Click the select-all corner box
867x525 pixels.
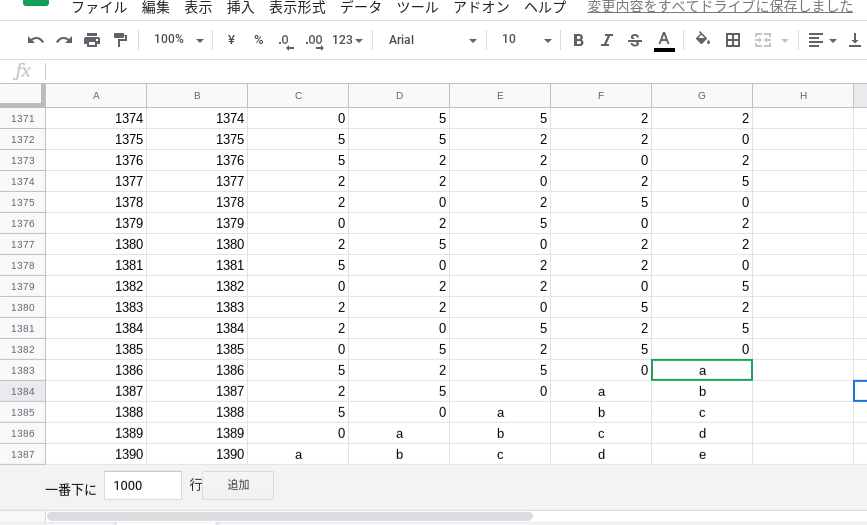22,95
